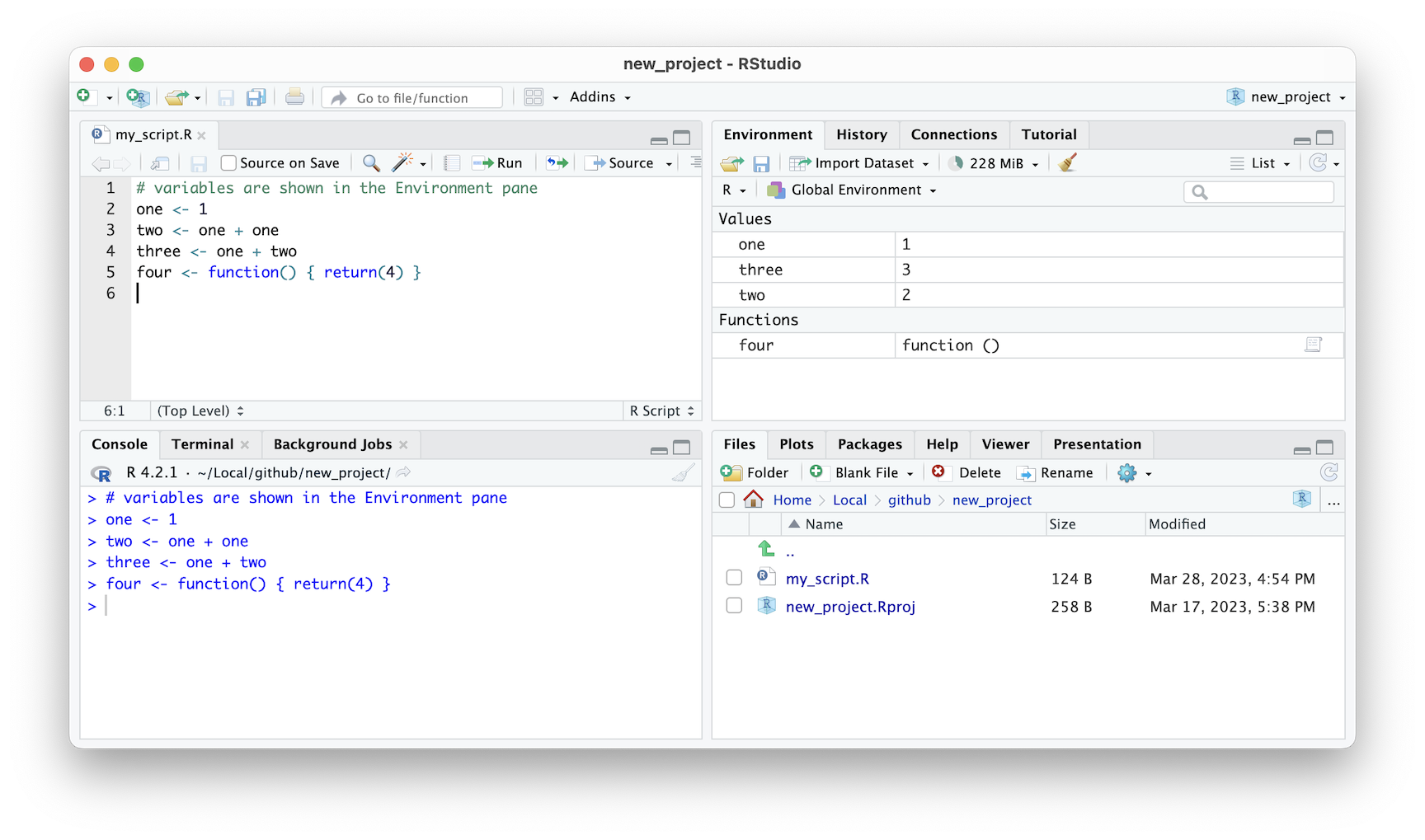Screen dimensions: 1425x840
Task: Click the broom icon to clear Environment objects
Action: (1067, 162)
